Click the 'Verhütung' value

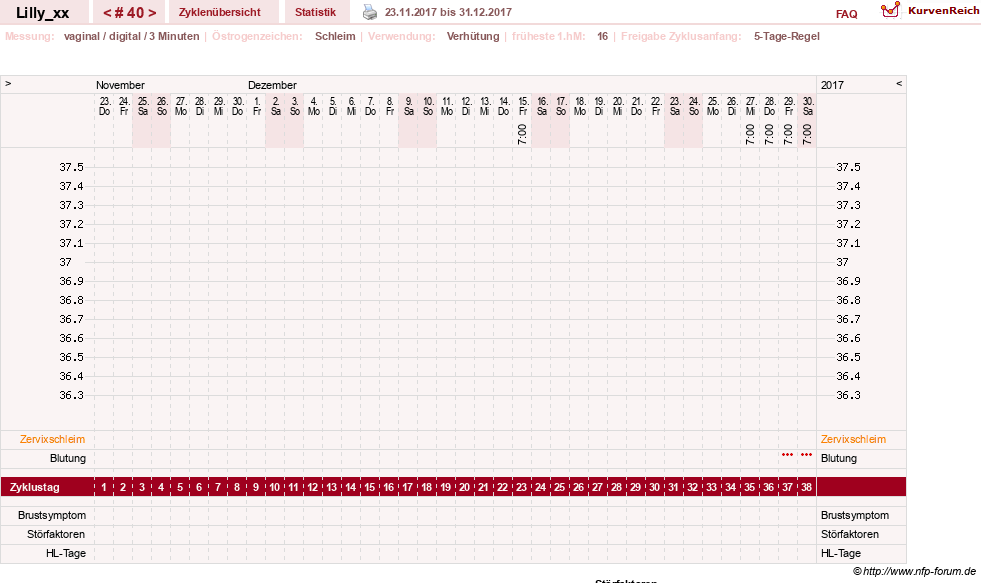(x=473, y=36)
